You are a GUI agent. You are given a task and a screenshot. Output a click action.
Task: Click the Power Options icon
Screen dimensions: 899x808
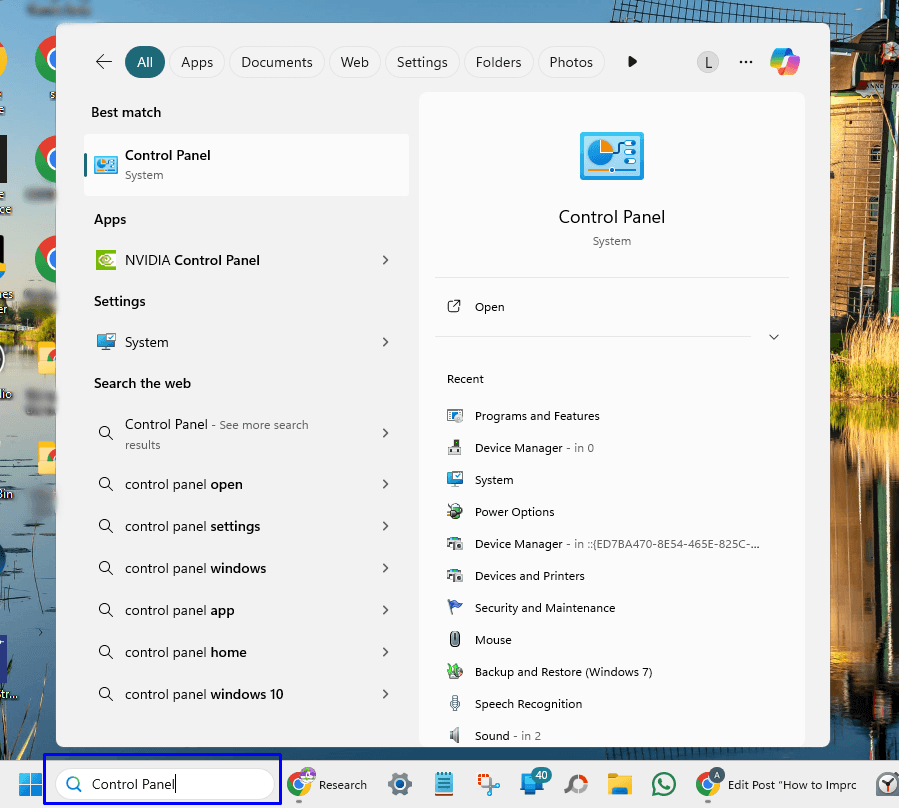(455, 512)
